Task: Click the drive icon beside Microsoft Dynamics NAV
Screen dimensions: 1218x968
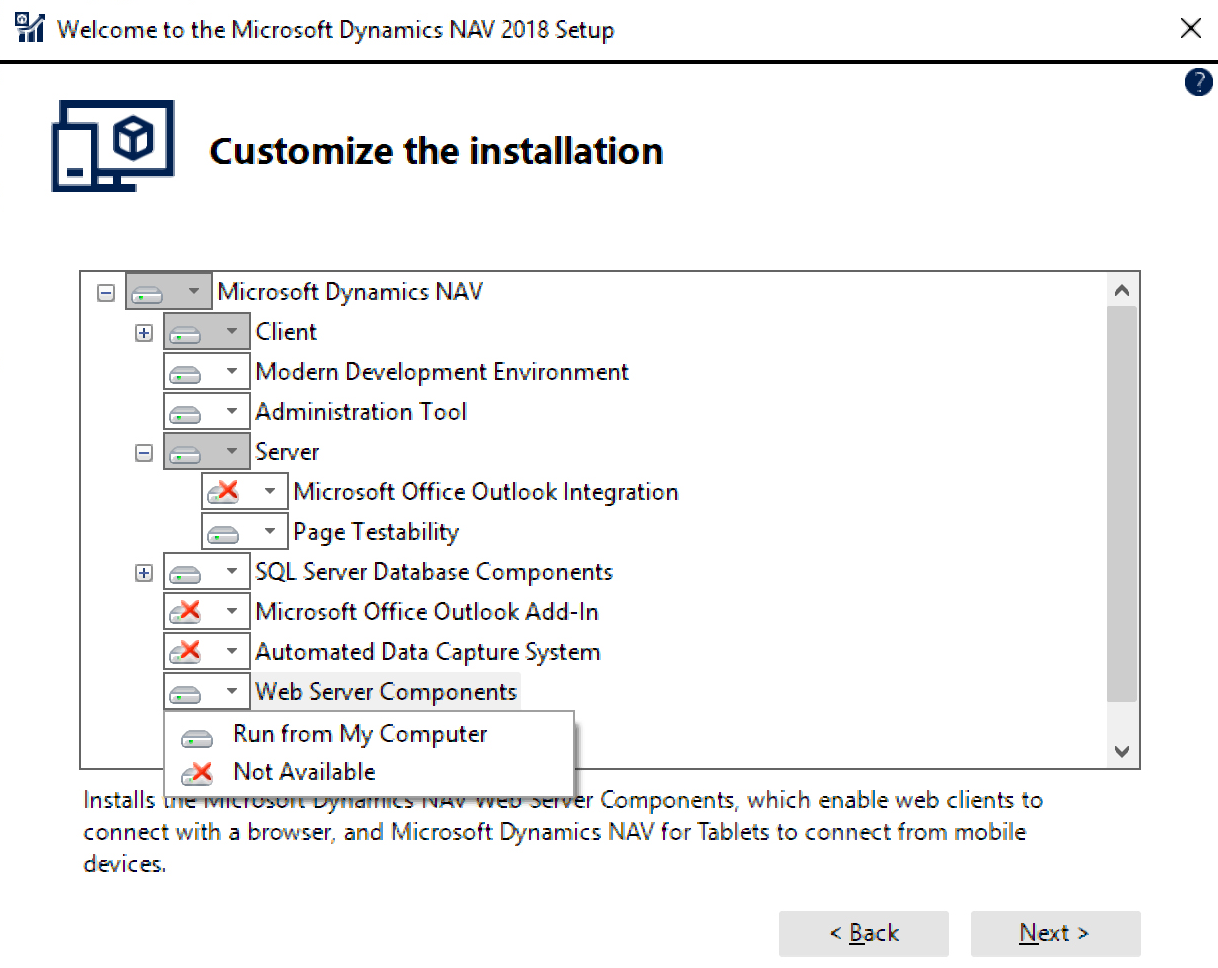Action: 149,293
